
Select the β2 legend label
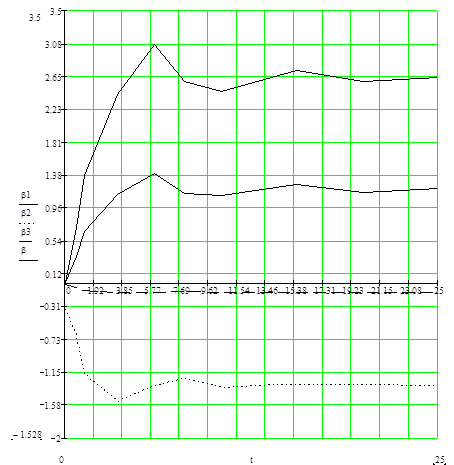[x=26, y=213]
